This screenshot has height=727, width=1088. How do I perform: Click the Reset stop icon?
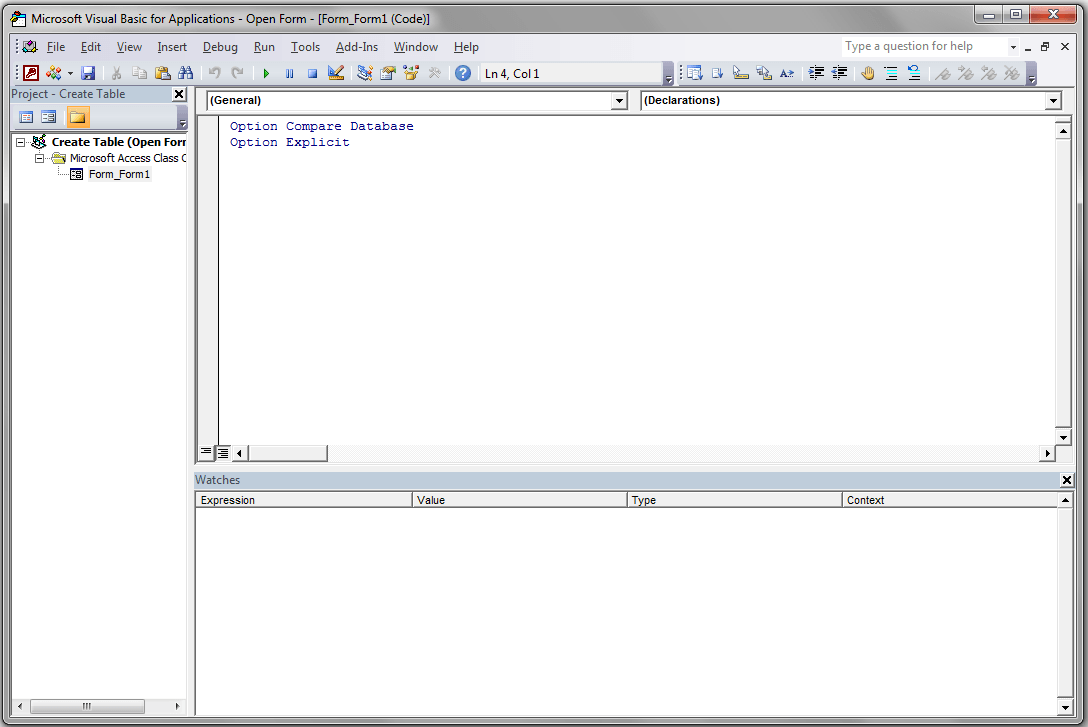click(312, 73)
